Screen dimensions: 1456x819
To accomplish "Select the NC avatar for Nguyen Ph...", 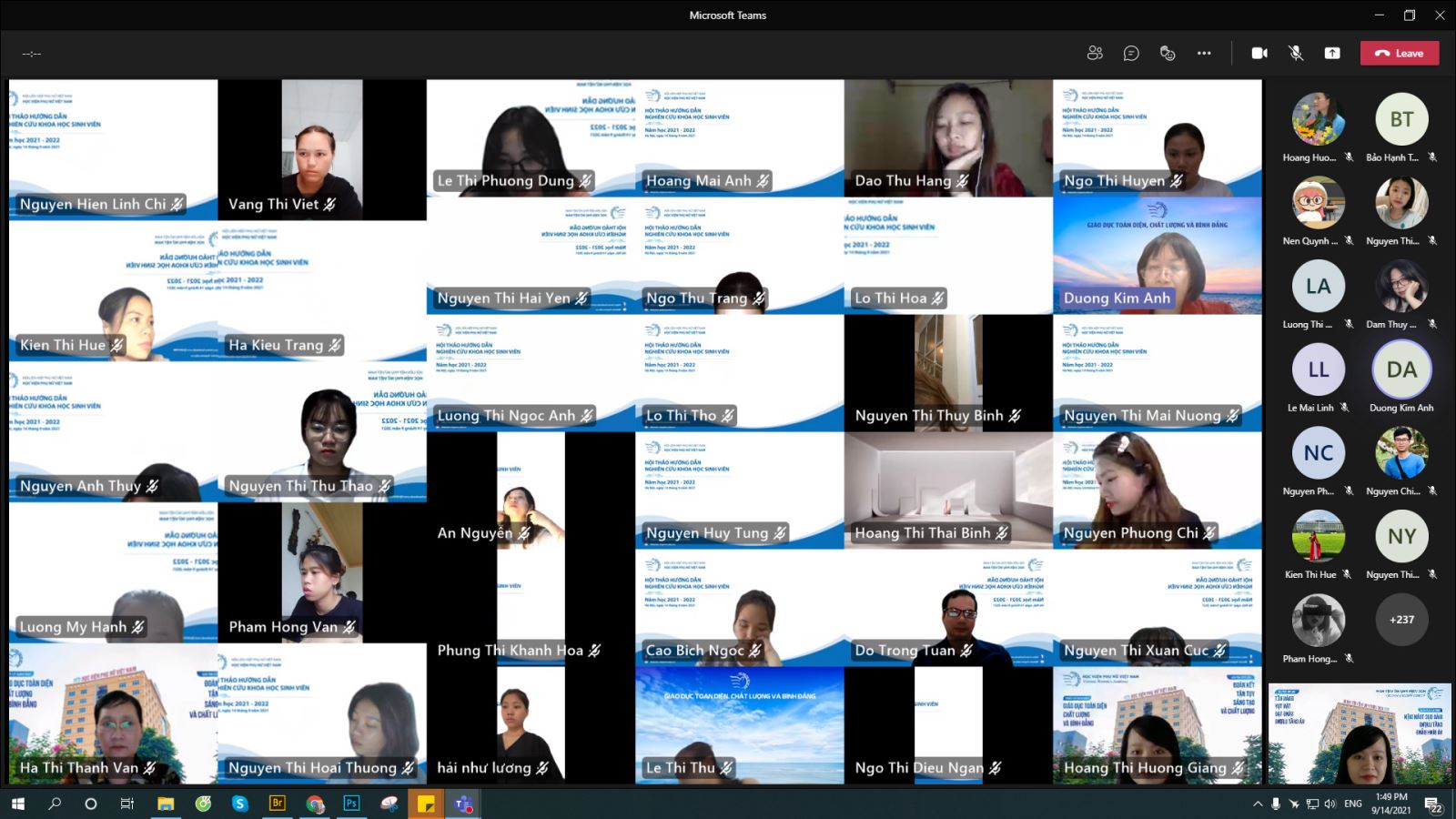I will pyautogui.click(x=1319, y=452).
